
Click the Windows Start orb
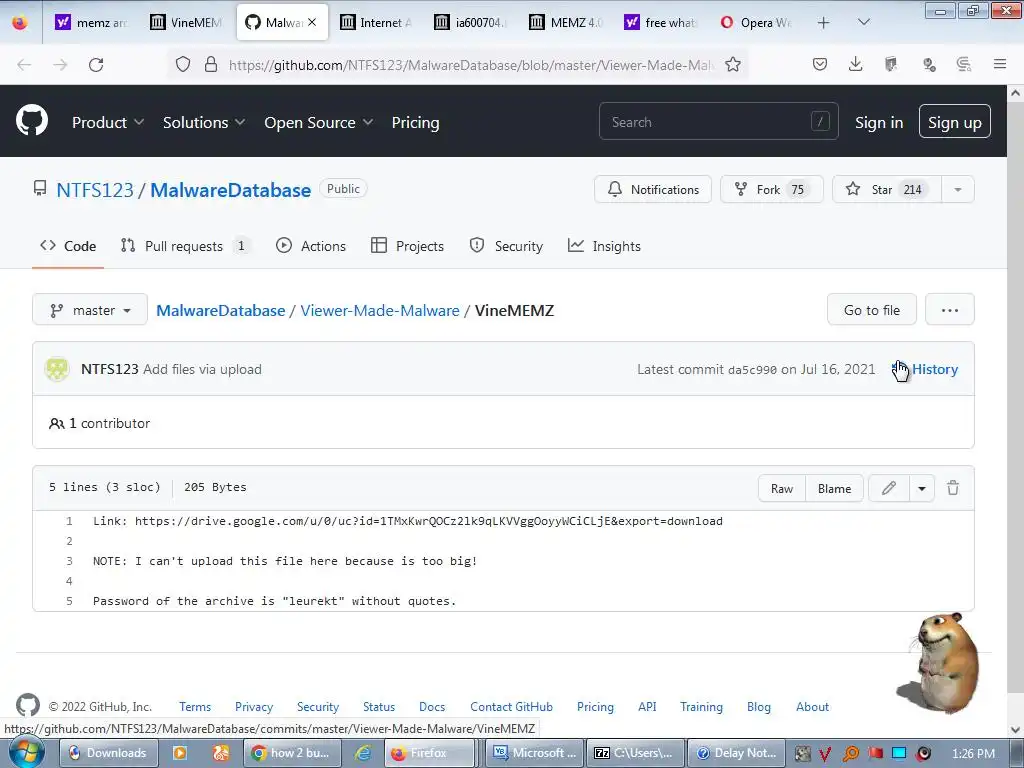tap(26, 752)
